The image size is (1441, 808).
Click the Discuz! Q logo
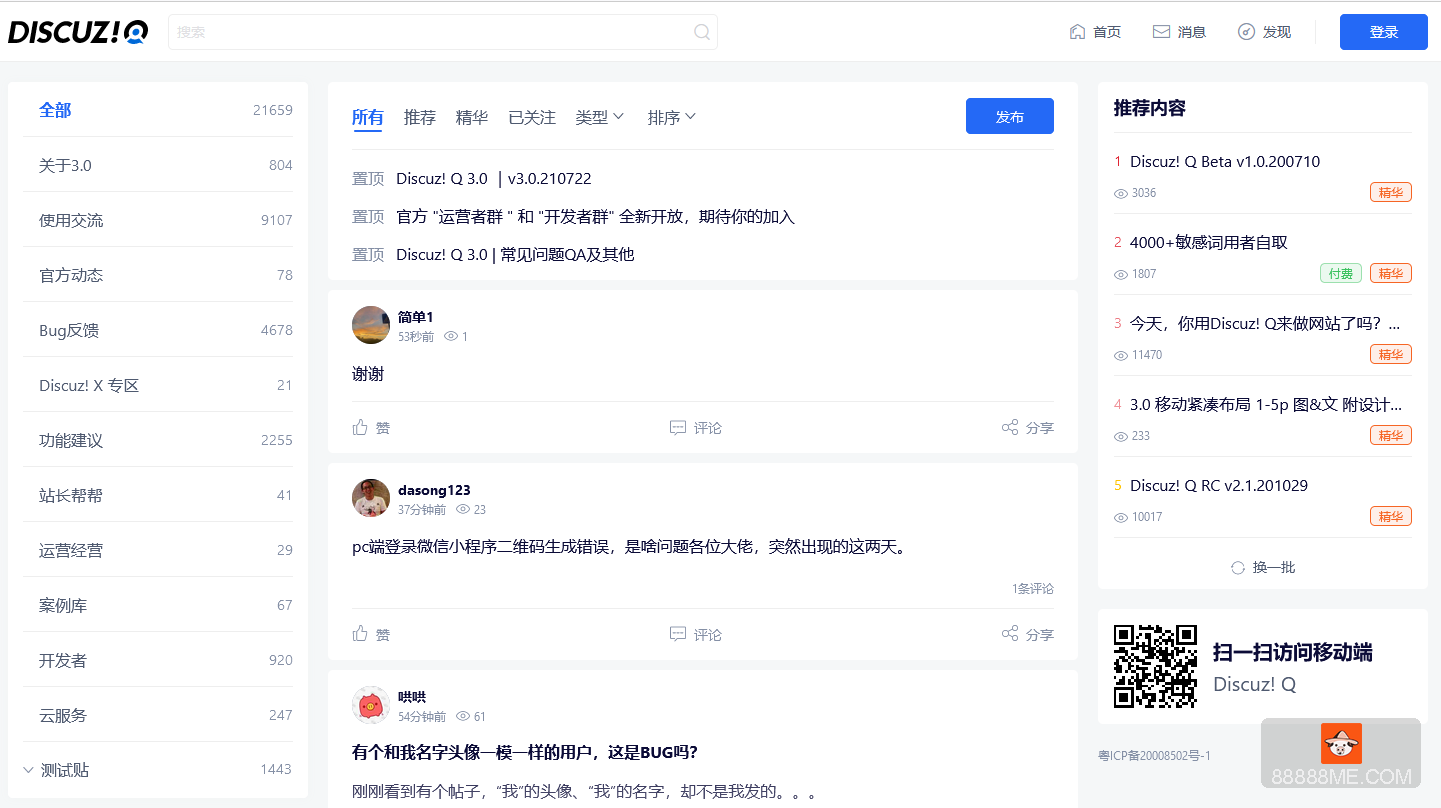(78, 32)
